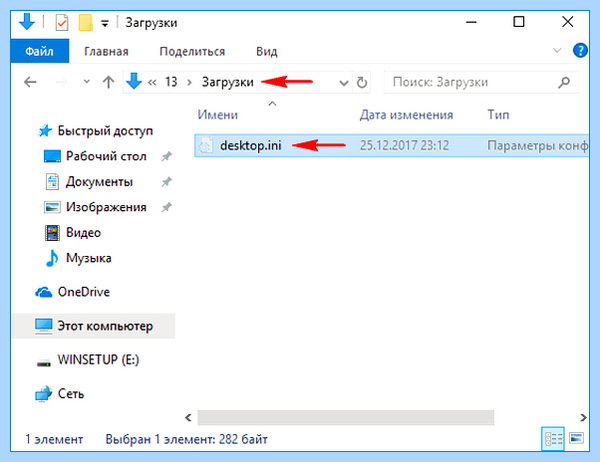
Task: Open Изображения in navigation pane
Action: 106,207
